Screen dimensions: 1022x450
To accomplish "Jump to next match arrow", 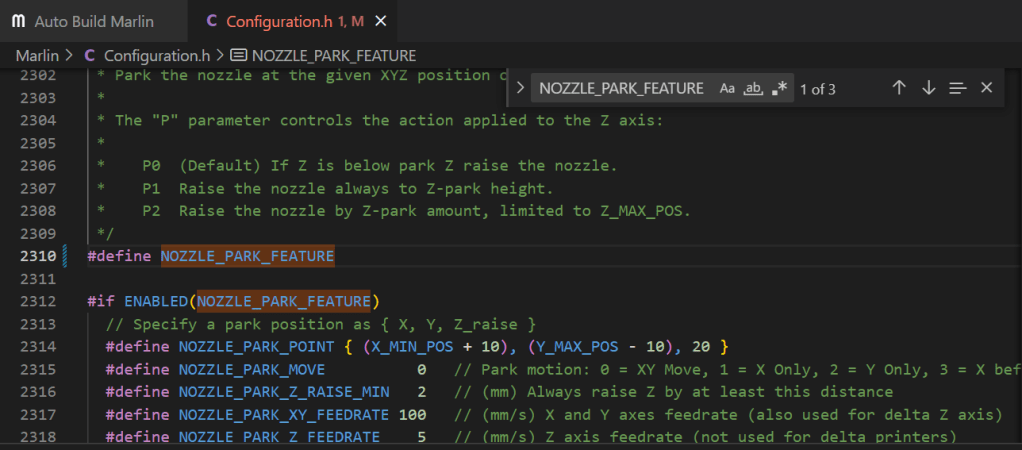I will pyautogui.click(x=928, y=88).
